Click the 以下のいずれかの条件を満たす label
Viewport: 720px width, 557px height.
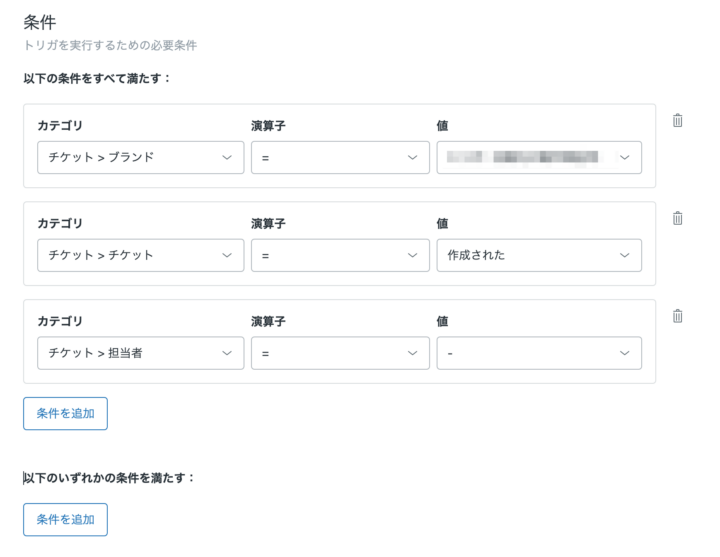[109, 478]
